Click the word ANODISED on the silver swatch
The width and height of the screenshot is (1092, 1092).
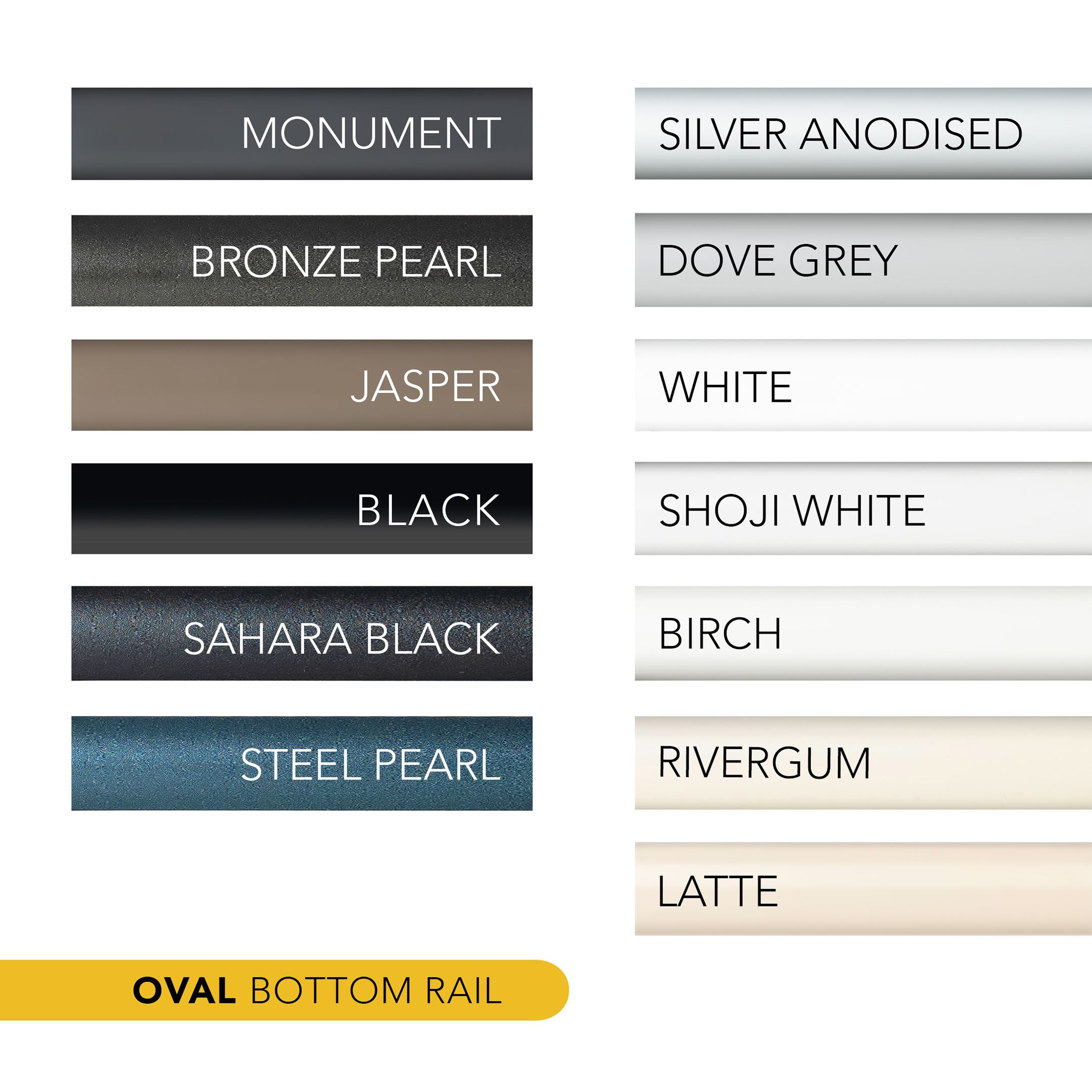coord(911,134)
